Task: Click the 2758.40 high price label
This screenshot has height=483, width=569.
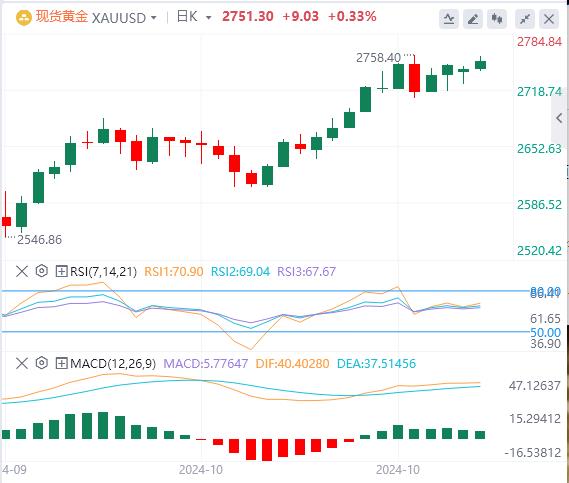Action: (x=378, y=58)
